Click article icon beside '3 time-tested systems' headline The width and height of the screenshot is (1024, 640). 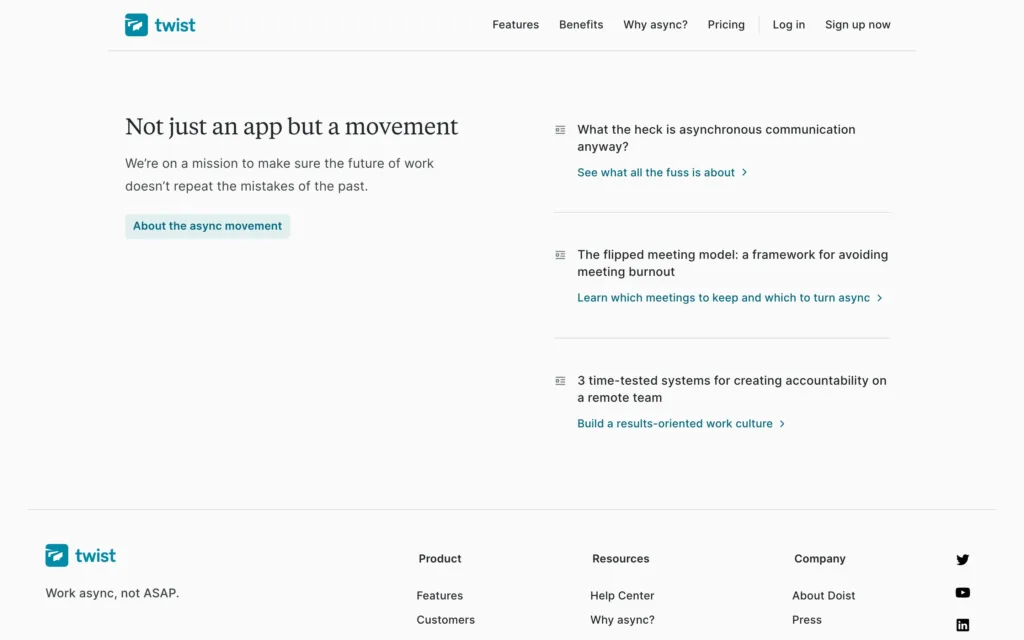[x=560, y=381]
